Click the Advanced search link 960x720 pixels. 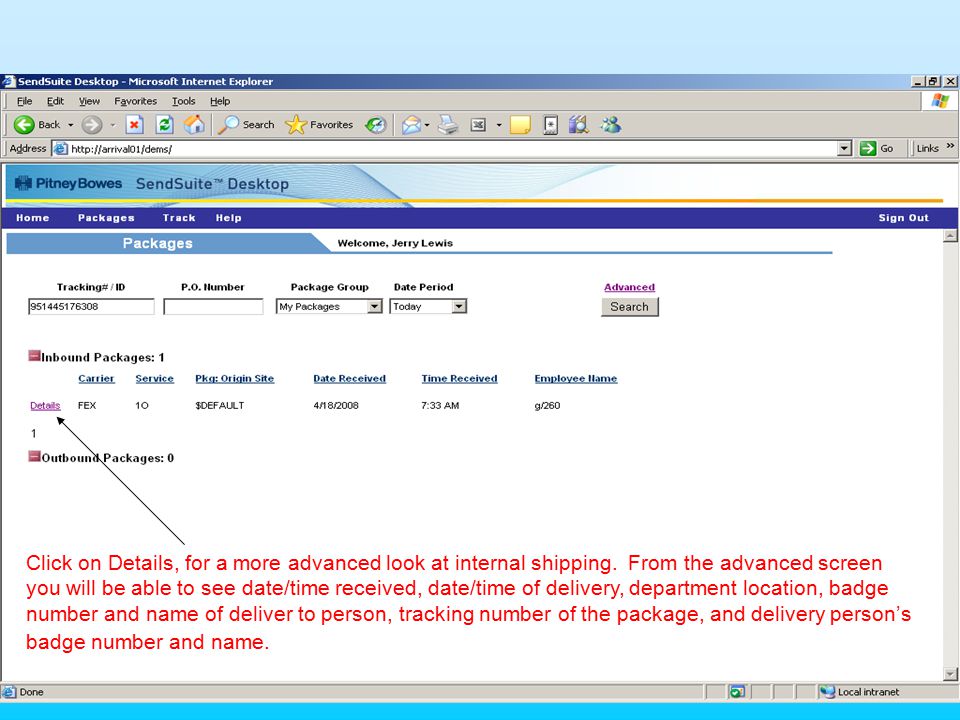(629, 287)
